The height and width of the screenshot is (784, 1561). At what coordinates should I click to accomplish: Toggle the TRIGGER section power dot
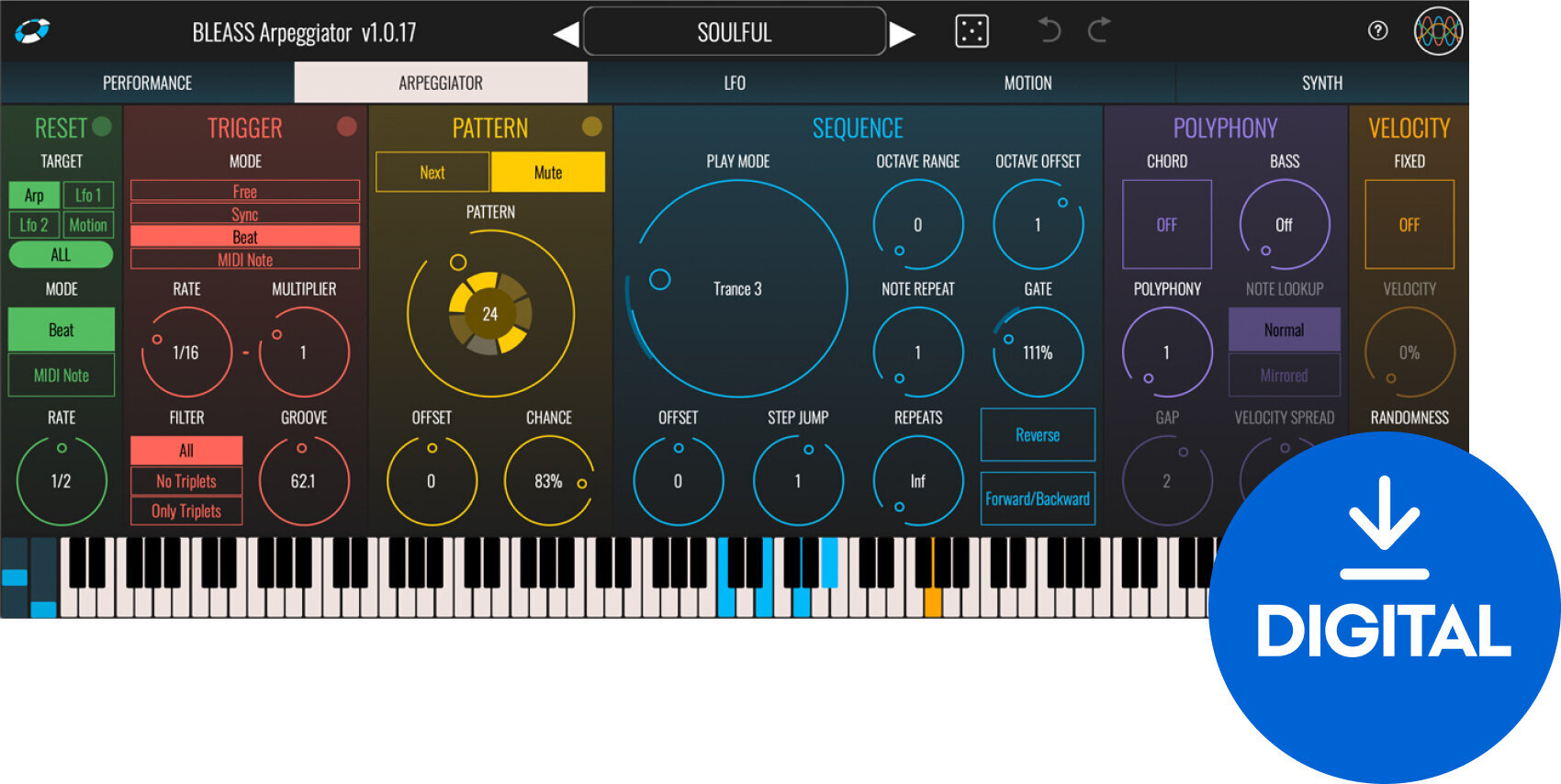pyautogui.click(x=346, y=126)
